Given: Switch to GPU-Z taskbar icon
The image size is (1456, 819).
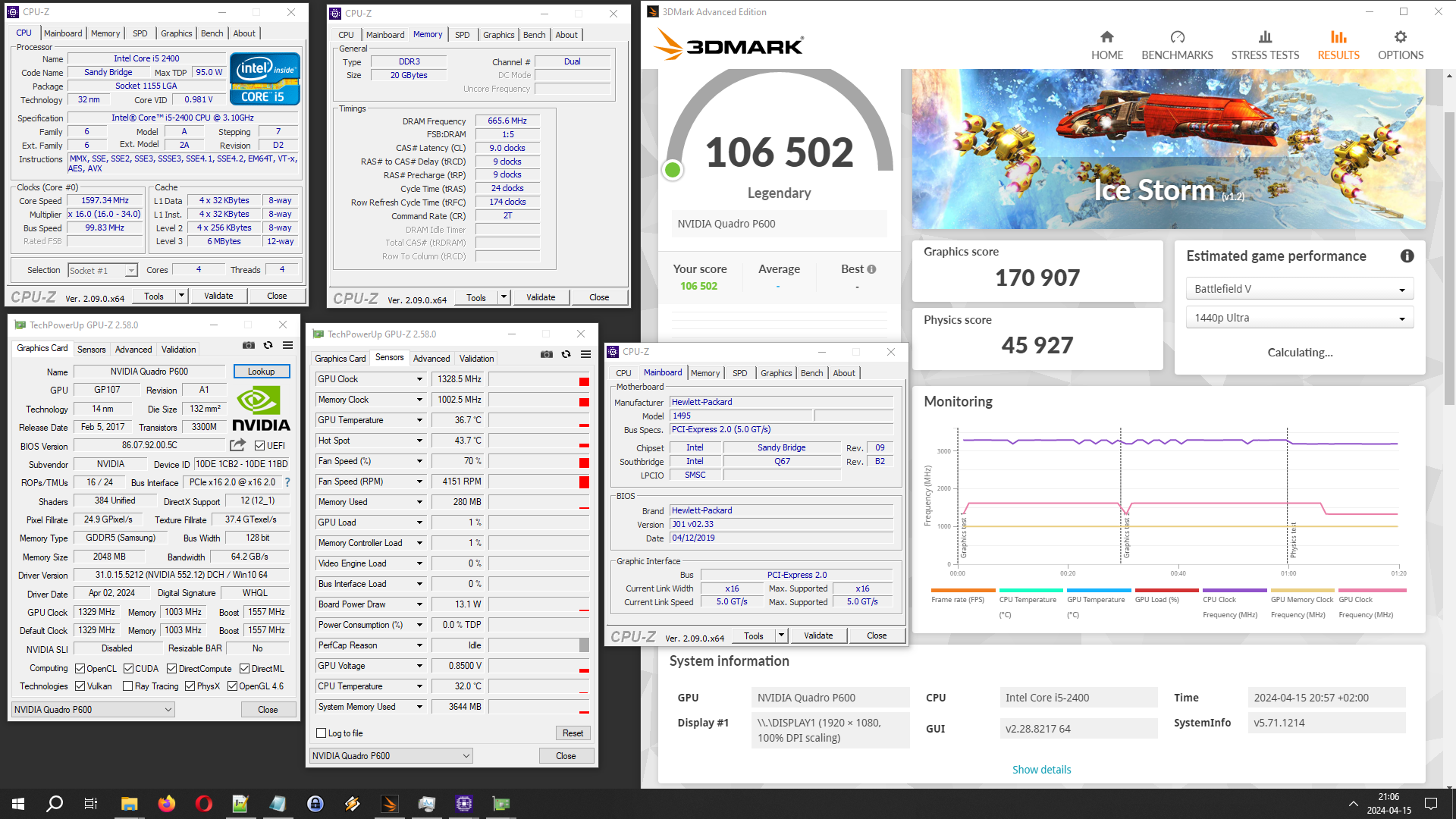Looking at the screenshot, I should 501,804.
